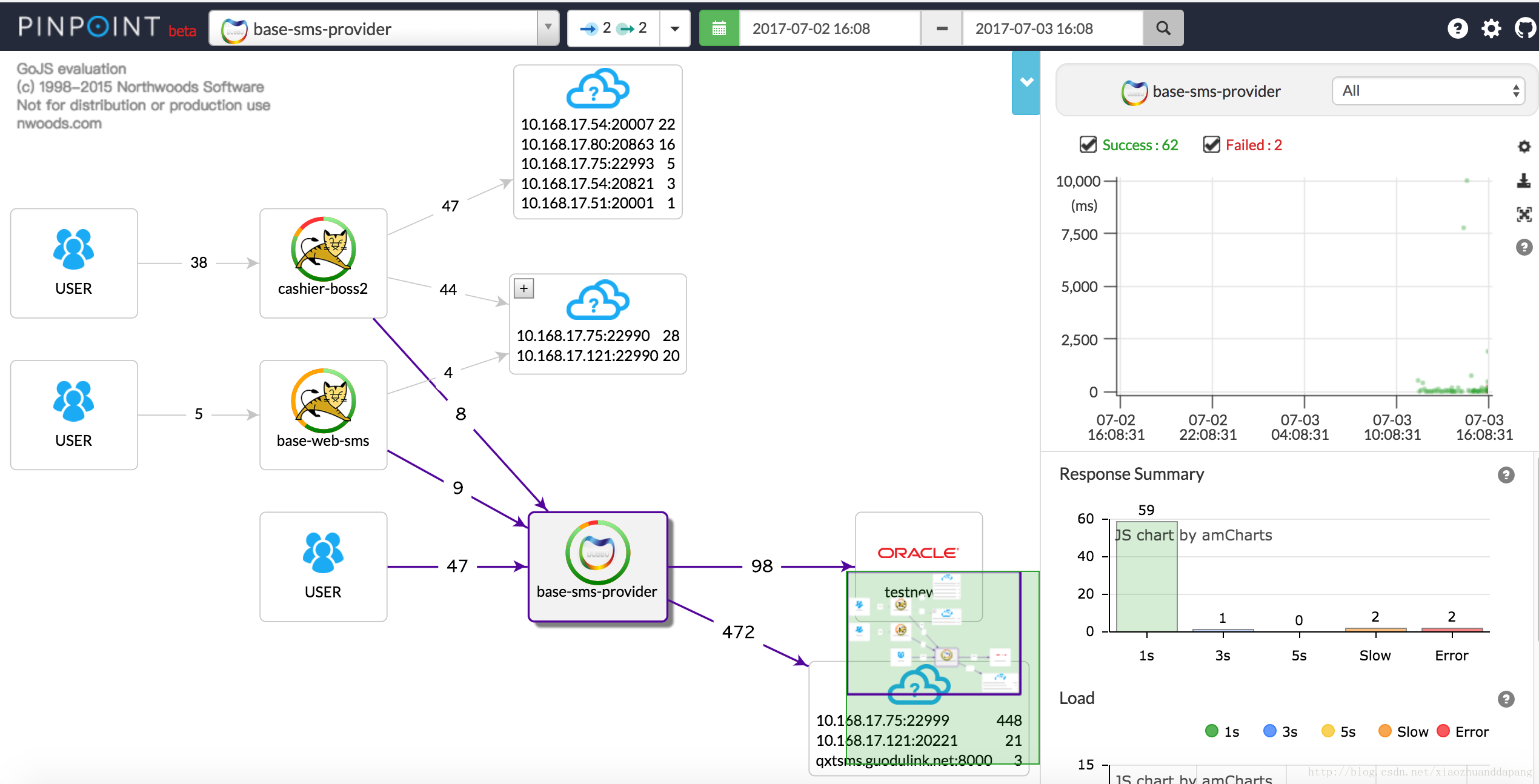Open Response Summary help icon
This screenshot has height=784, width=1539.
(1506, 475)
